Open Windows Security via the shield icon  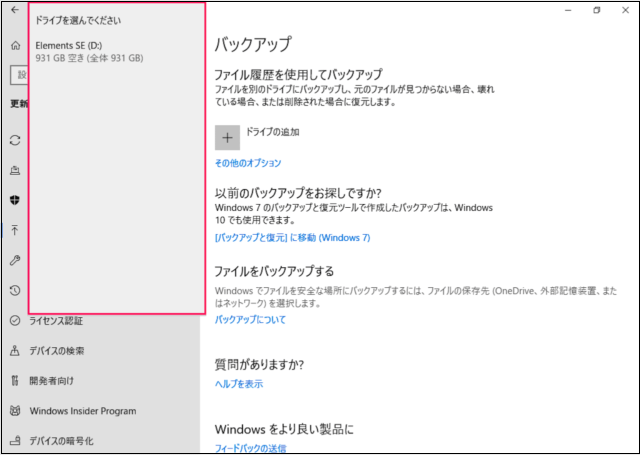pos(15,199)
